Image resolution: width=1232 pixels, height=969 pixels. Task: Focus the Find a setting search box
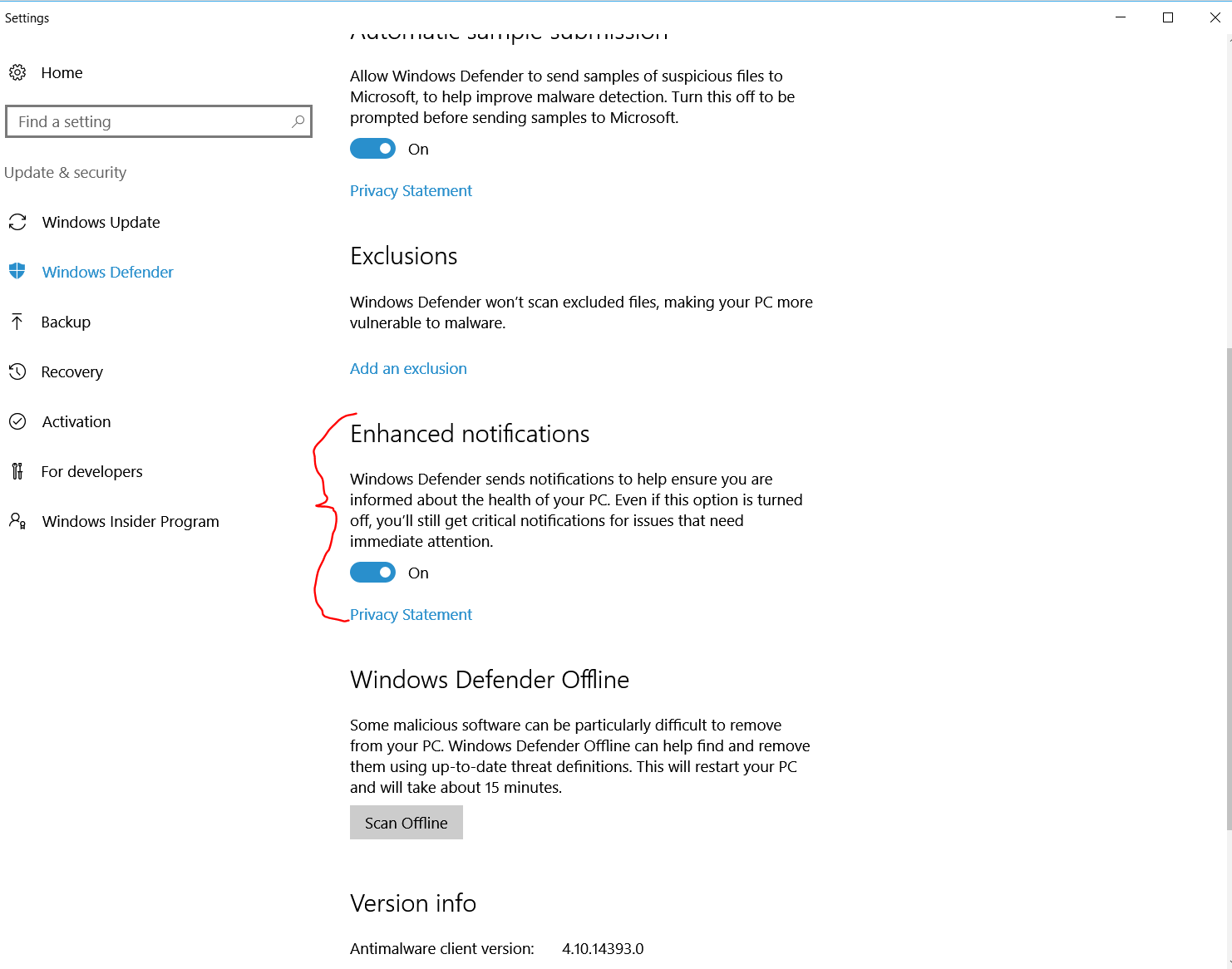[x=158, y=121]
